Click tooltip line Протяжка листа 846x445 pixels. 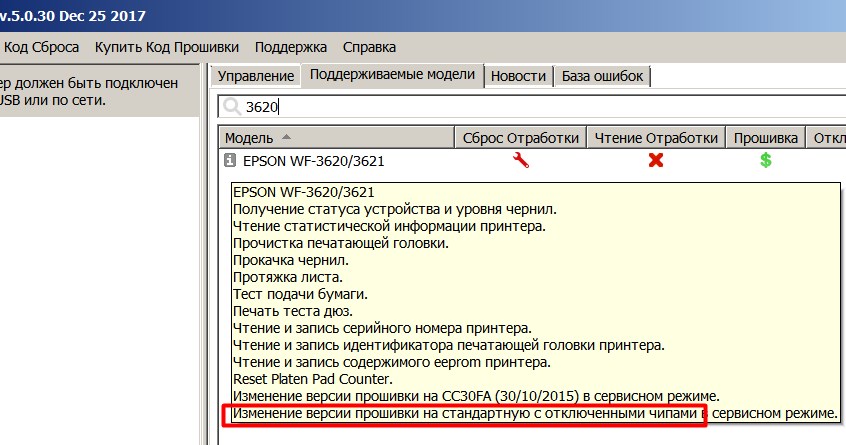pos(288,277)
